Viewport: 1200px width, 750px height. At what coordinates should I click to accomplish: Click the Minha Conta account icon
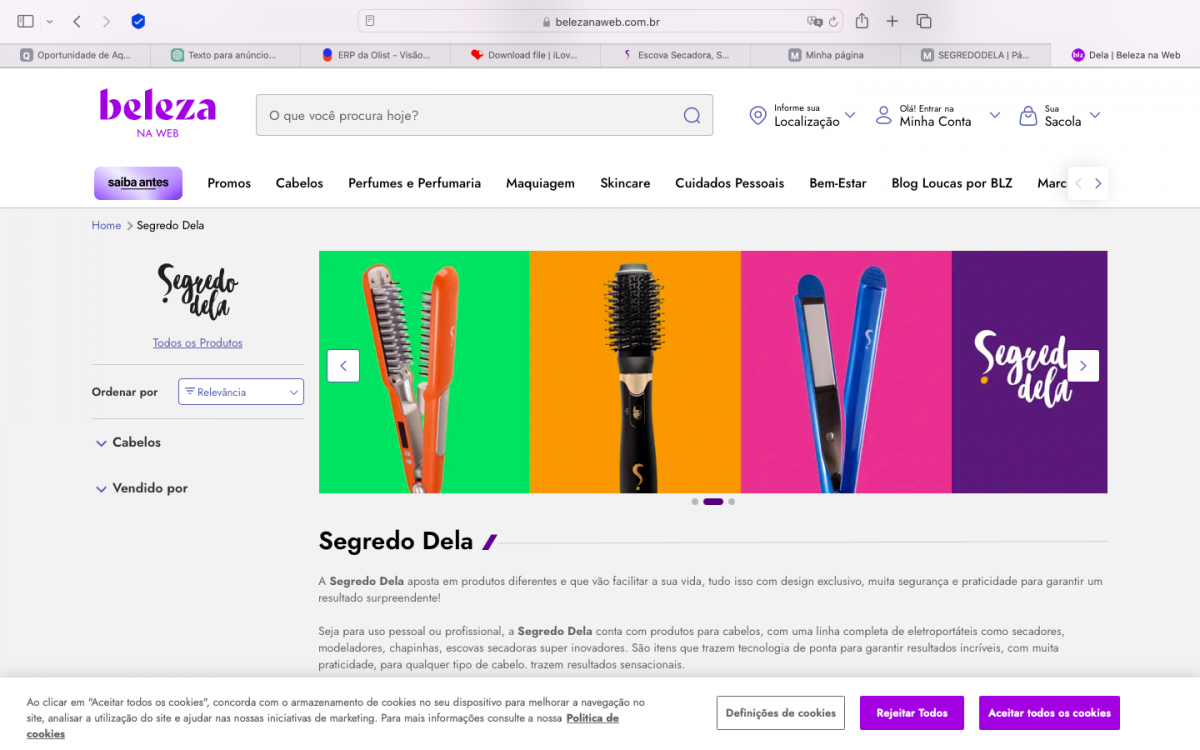click(884, 115)
